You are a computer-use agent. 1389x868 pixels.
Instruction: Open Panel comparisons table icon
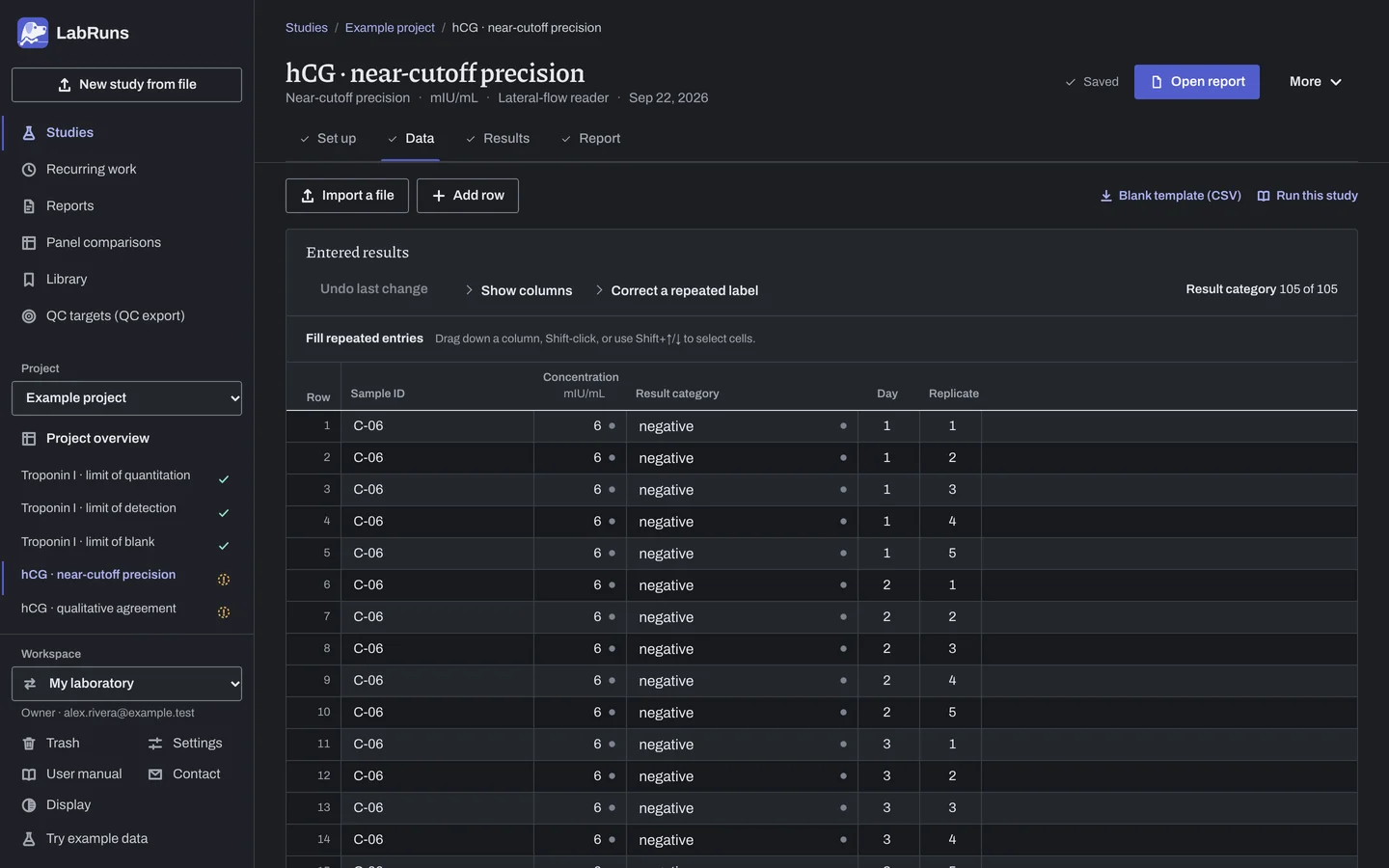pos(29,243)
